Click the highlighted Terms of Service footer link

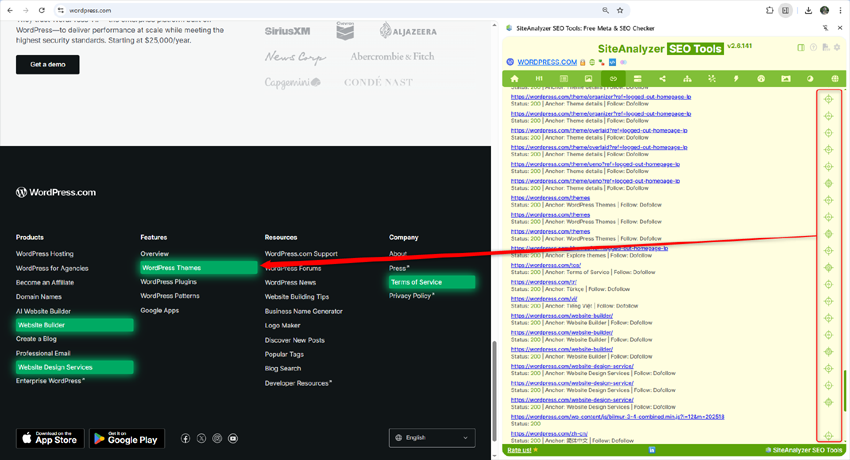432,282
